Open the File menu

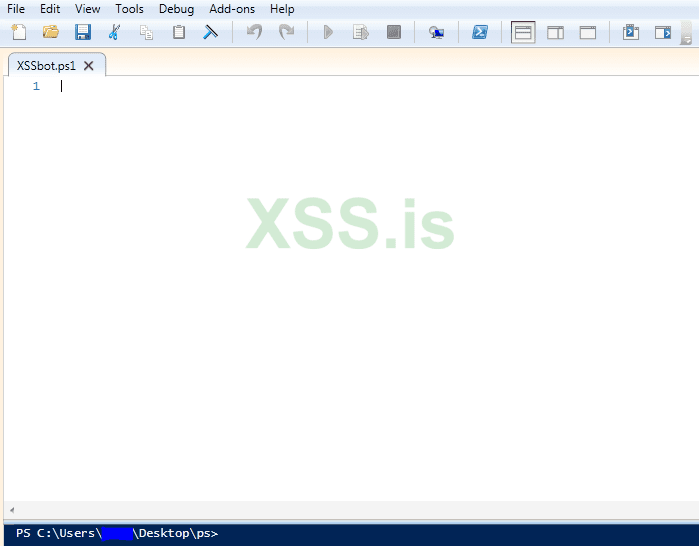pyautogui.click(x=16, y=9)
